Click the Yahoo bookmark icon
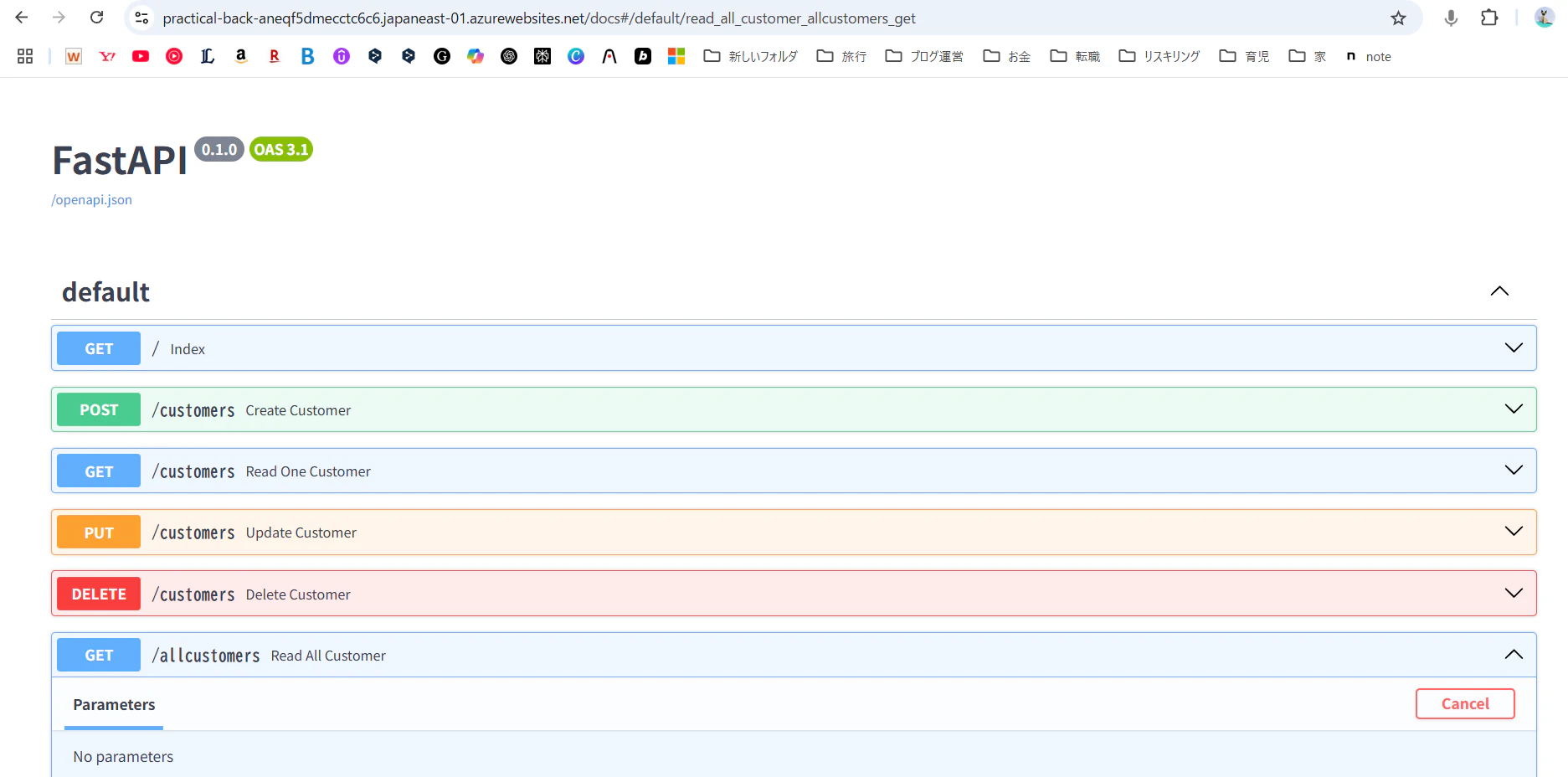 107,56
